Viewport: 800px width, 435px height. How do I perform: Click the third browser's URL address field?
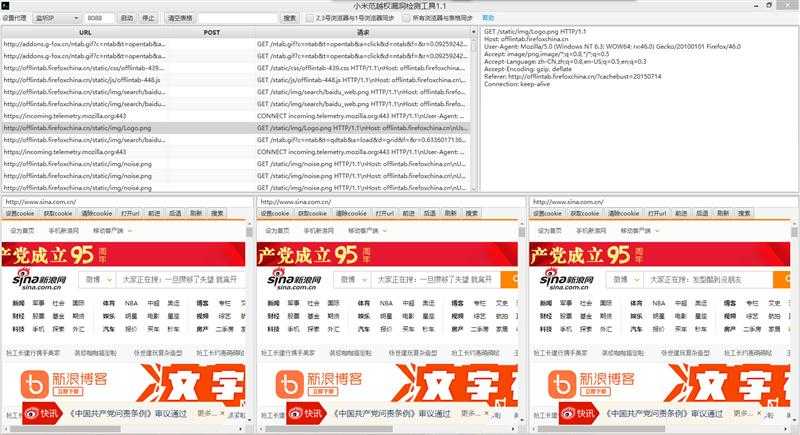(x=663, y=202)
